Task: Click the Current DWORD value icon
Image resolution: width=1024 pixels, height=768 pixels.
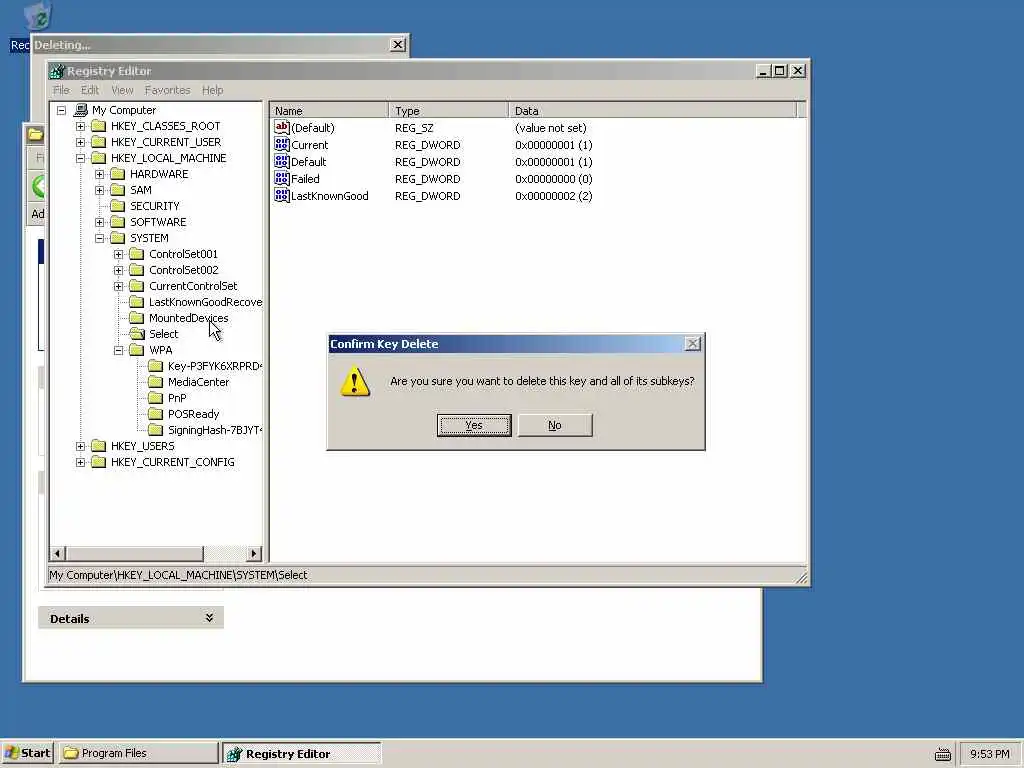Action: [281, 144]
